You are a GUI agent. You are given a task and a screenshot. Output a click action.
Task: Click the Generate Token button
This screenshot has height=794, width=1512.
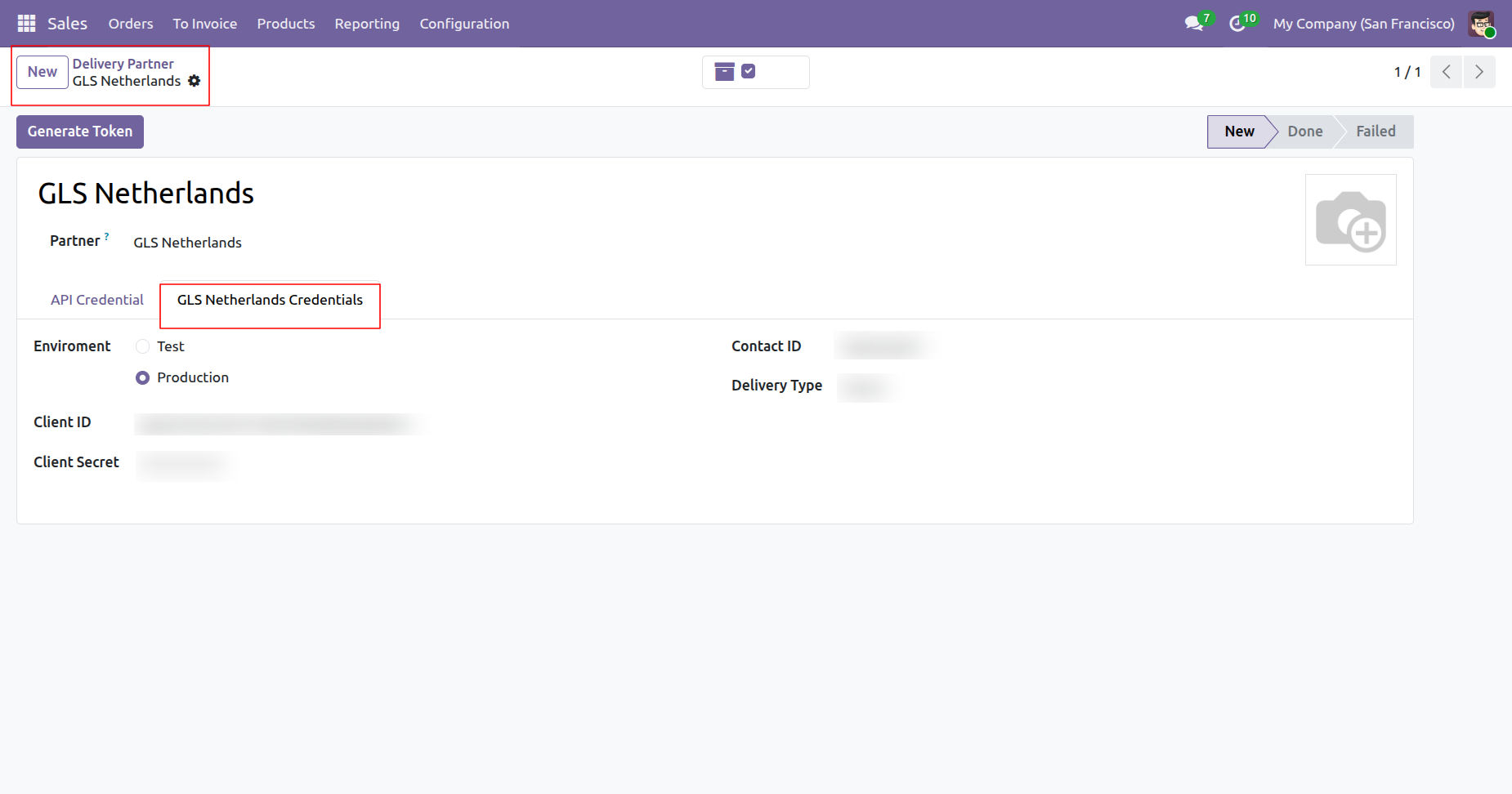80,132
